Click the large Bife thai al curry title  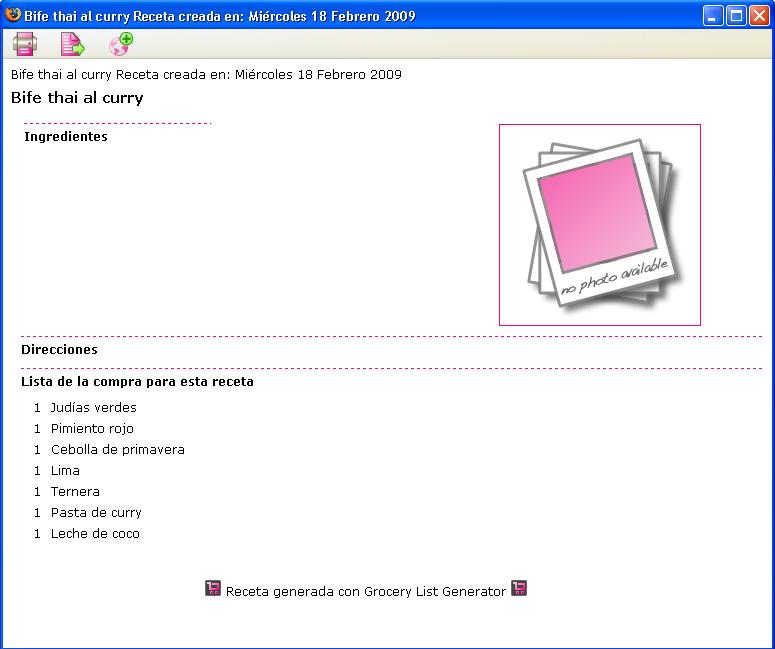click(77, 98)
